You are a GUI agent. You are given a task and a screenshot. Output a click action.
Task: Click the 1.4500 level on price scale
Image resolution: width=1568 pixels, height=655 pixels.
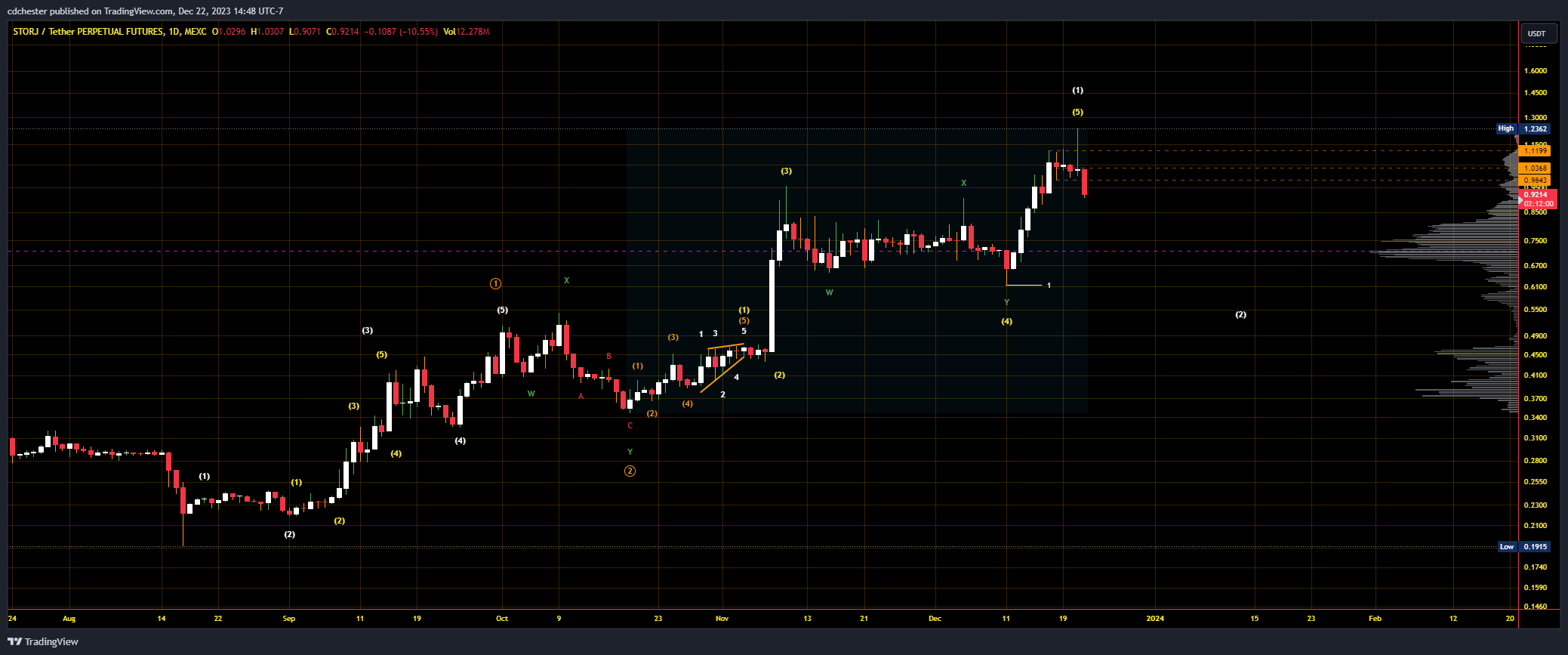pos(1536,93)
